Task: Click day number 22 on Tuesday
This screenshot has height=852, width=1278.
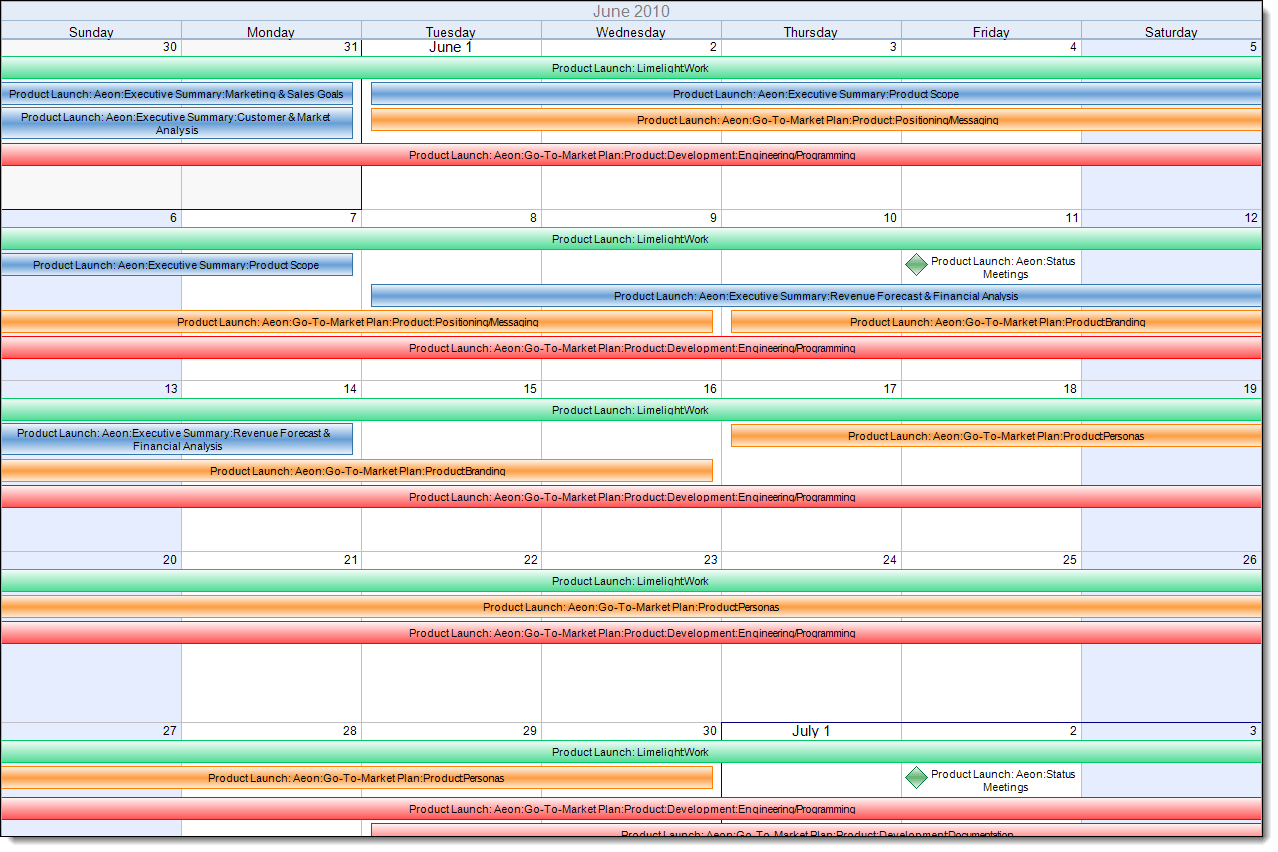Action: (x=530, y=560)
